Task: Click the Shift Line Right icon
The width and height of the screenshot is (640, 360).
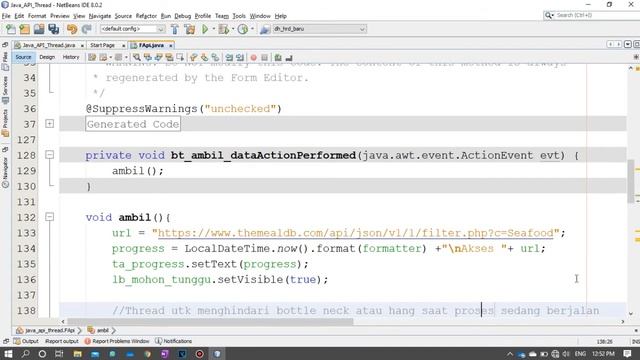Action: [240, 58]
